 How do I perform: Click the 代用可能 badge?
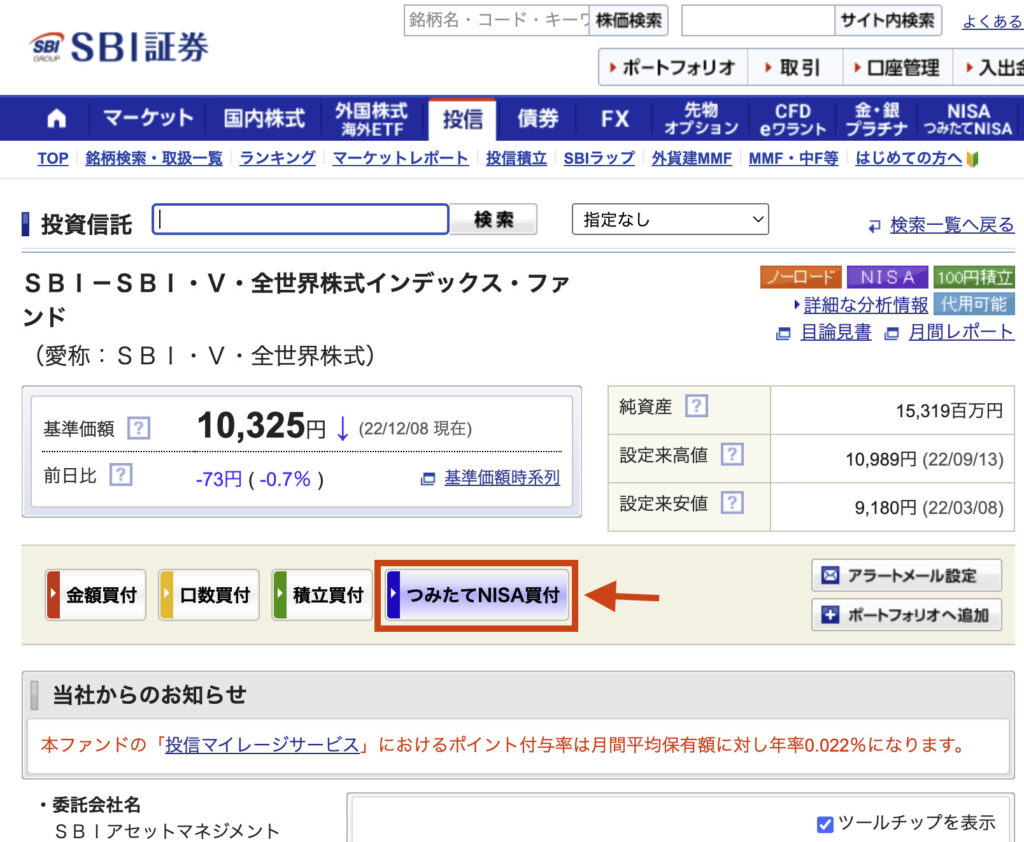(x=974, y=304)
